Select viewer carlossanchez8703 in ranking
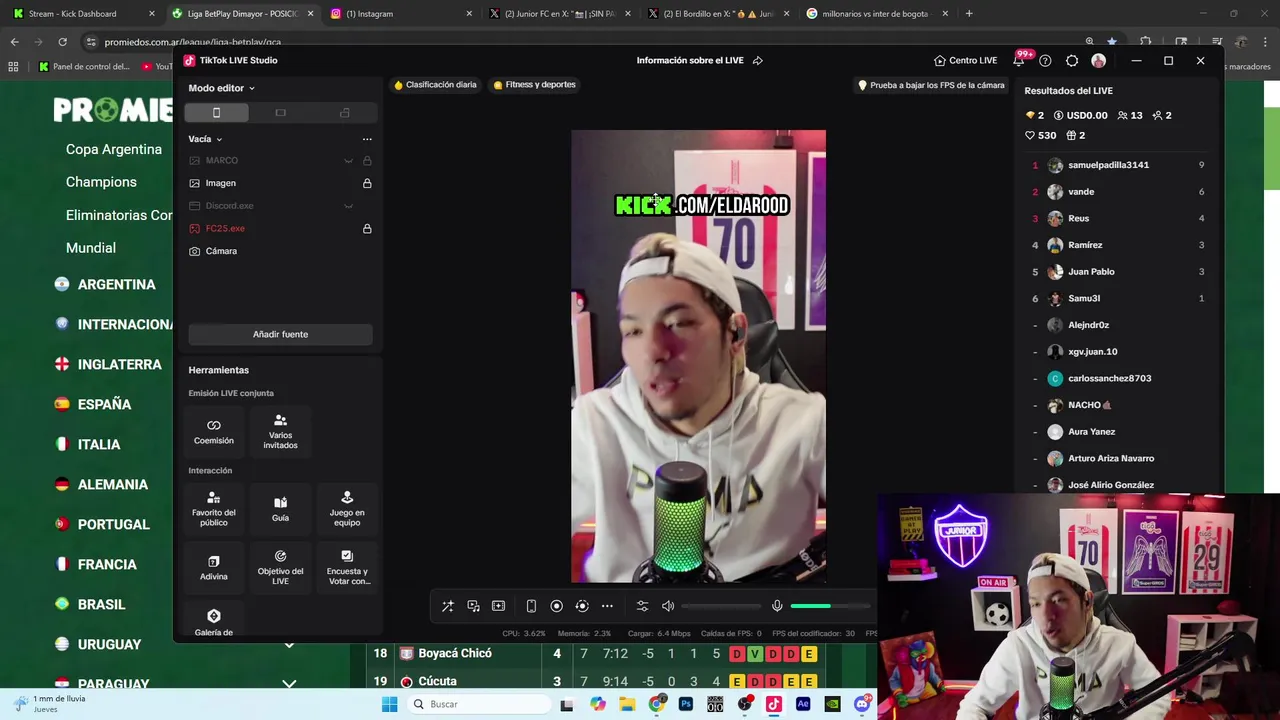 [1119, 379]
